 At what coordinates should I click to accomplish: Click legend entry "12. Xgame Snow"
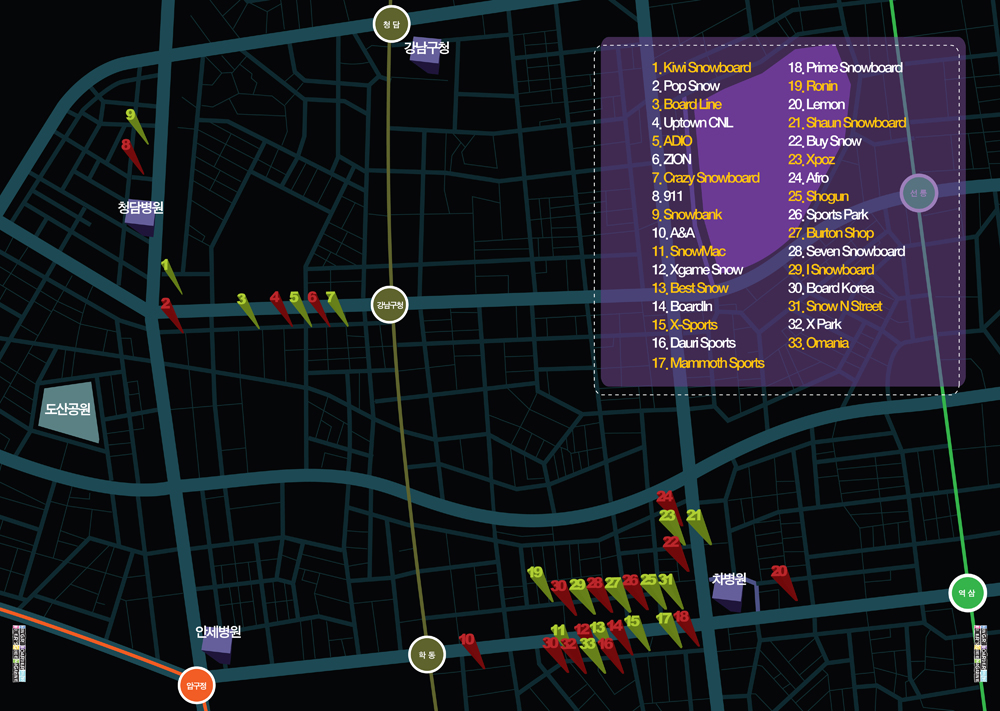(697, 270)
